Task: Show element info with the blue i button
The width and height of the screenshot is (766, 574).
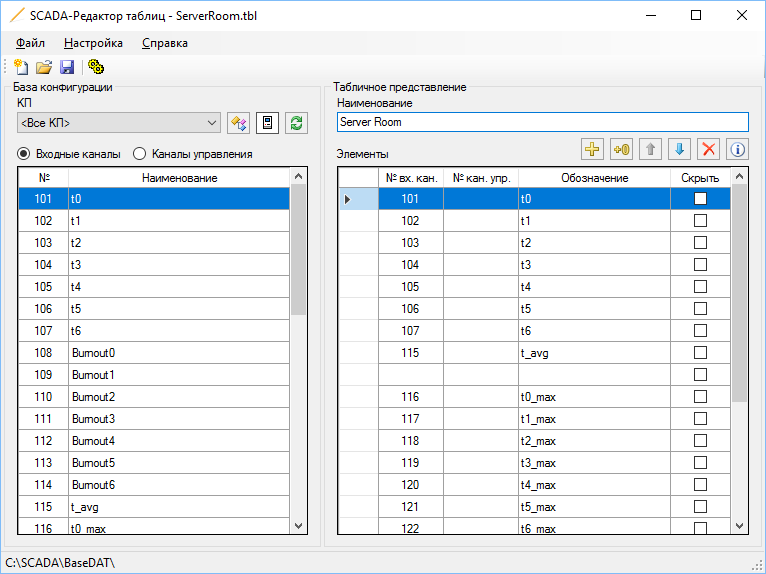Action: pyautogui.click(x=737, y=149)
